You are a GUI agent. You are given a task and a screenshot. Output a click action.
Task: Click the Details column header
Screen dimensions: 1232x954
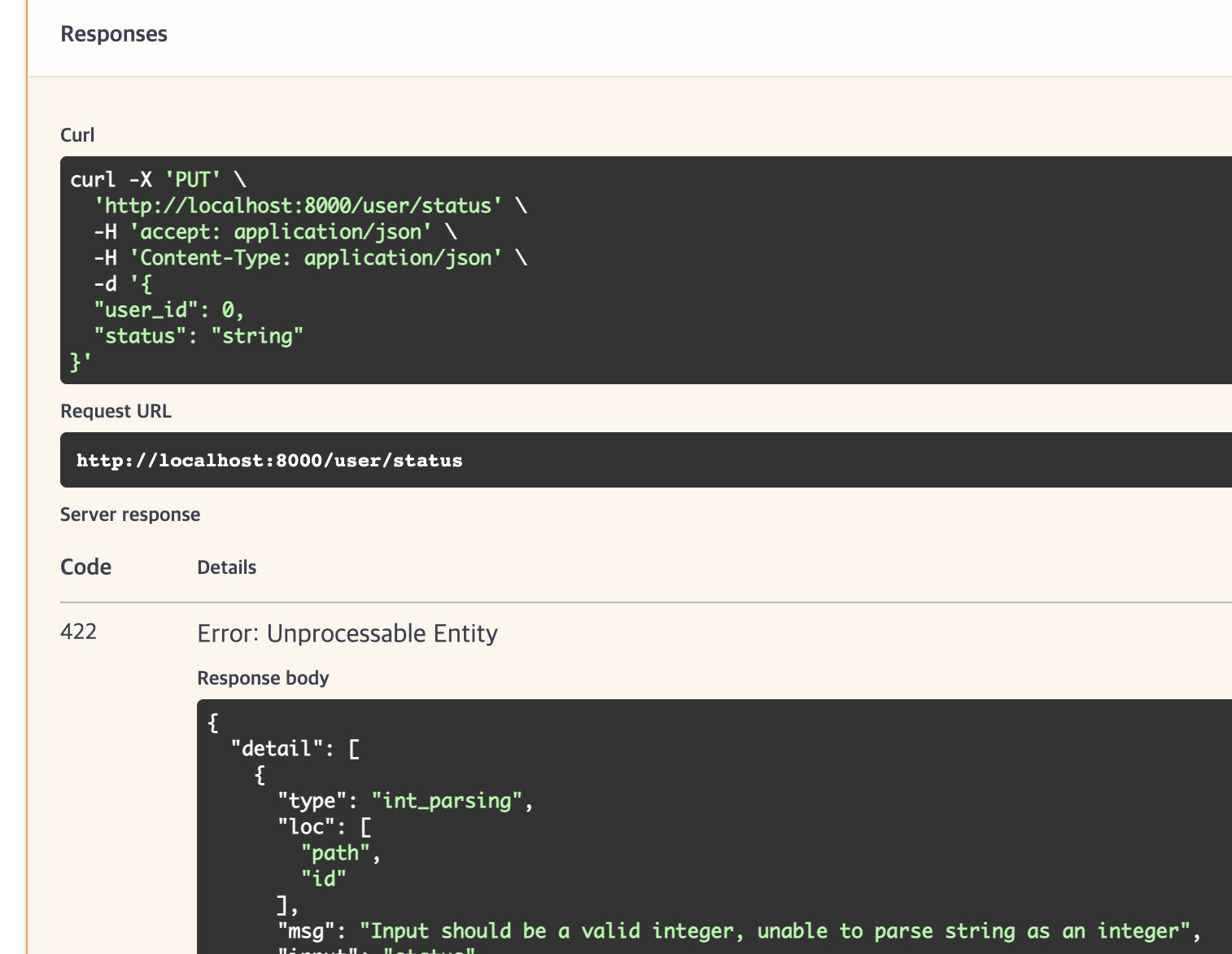pyautogui.click(x=226, y=567)
